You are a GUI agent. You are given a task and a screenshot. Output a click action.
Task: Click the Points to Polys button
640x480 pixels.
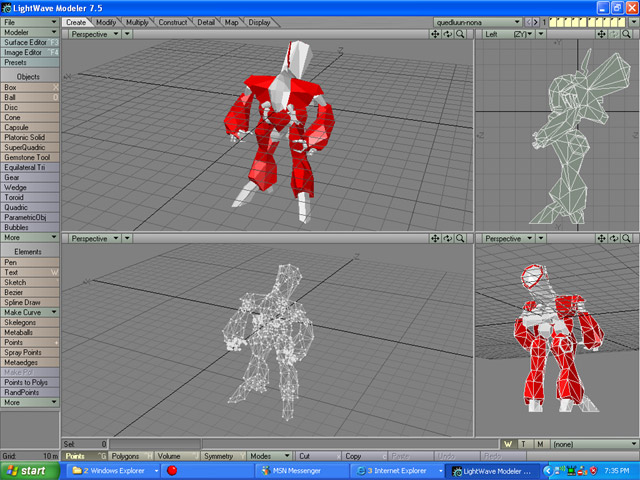[x=30, y=382]
